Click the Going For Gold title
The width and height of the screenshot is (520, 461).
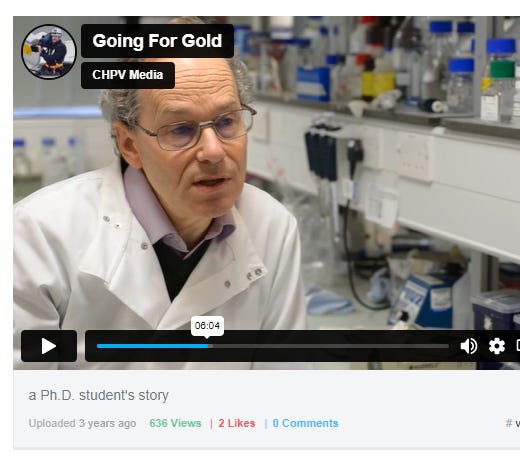[x=157, y=41]
